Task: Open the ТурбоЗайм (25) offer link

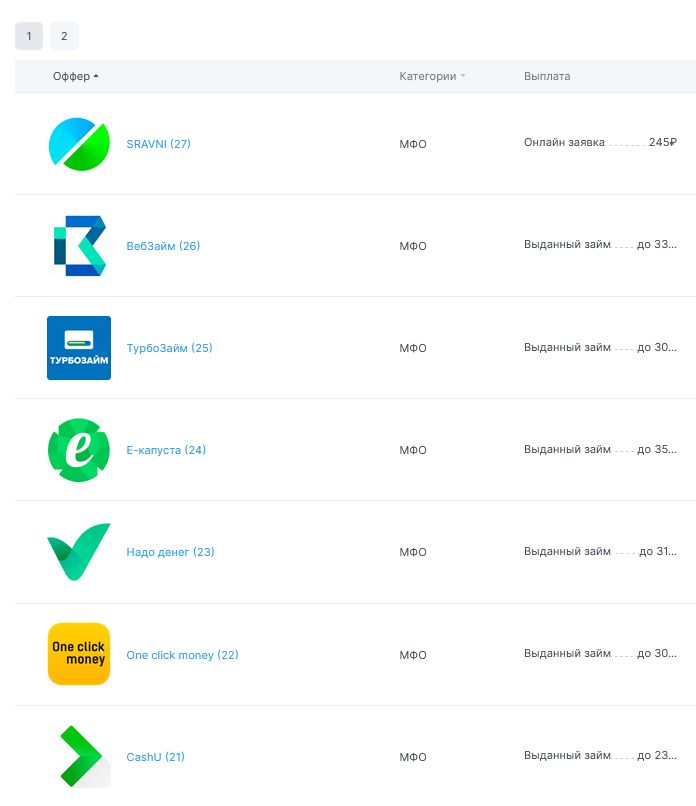Action: pyautogui.click(x=169, y=348)
